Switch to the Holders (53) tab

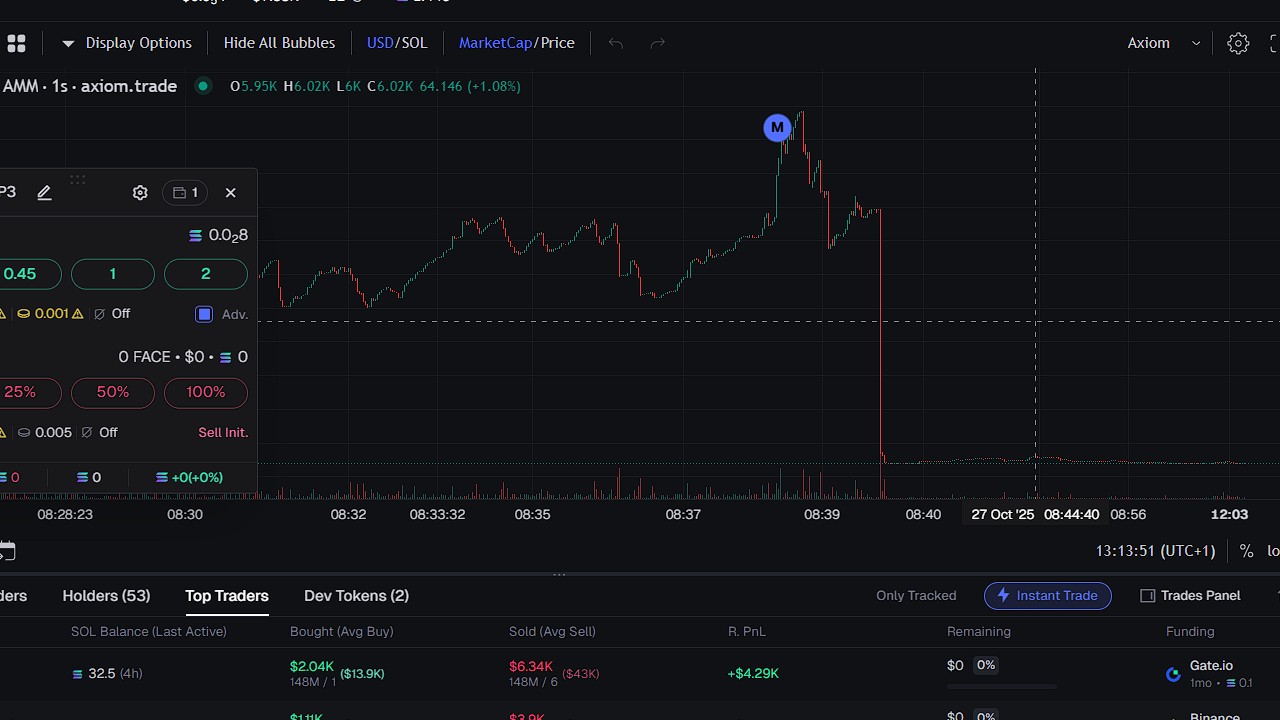click(106, 595)
